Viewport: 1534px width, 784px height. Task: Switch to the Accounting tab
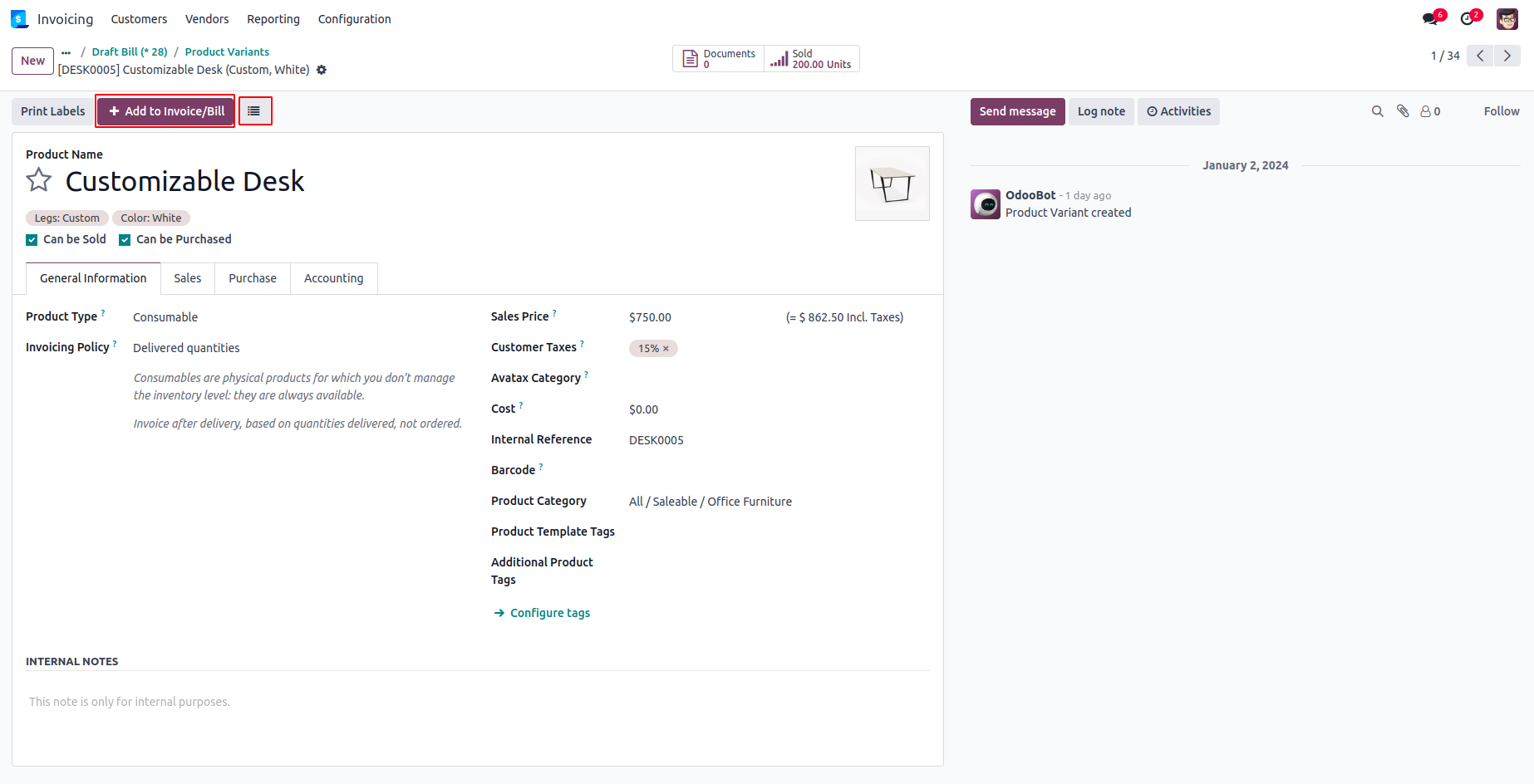pos(334,278)
